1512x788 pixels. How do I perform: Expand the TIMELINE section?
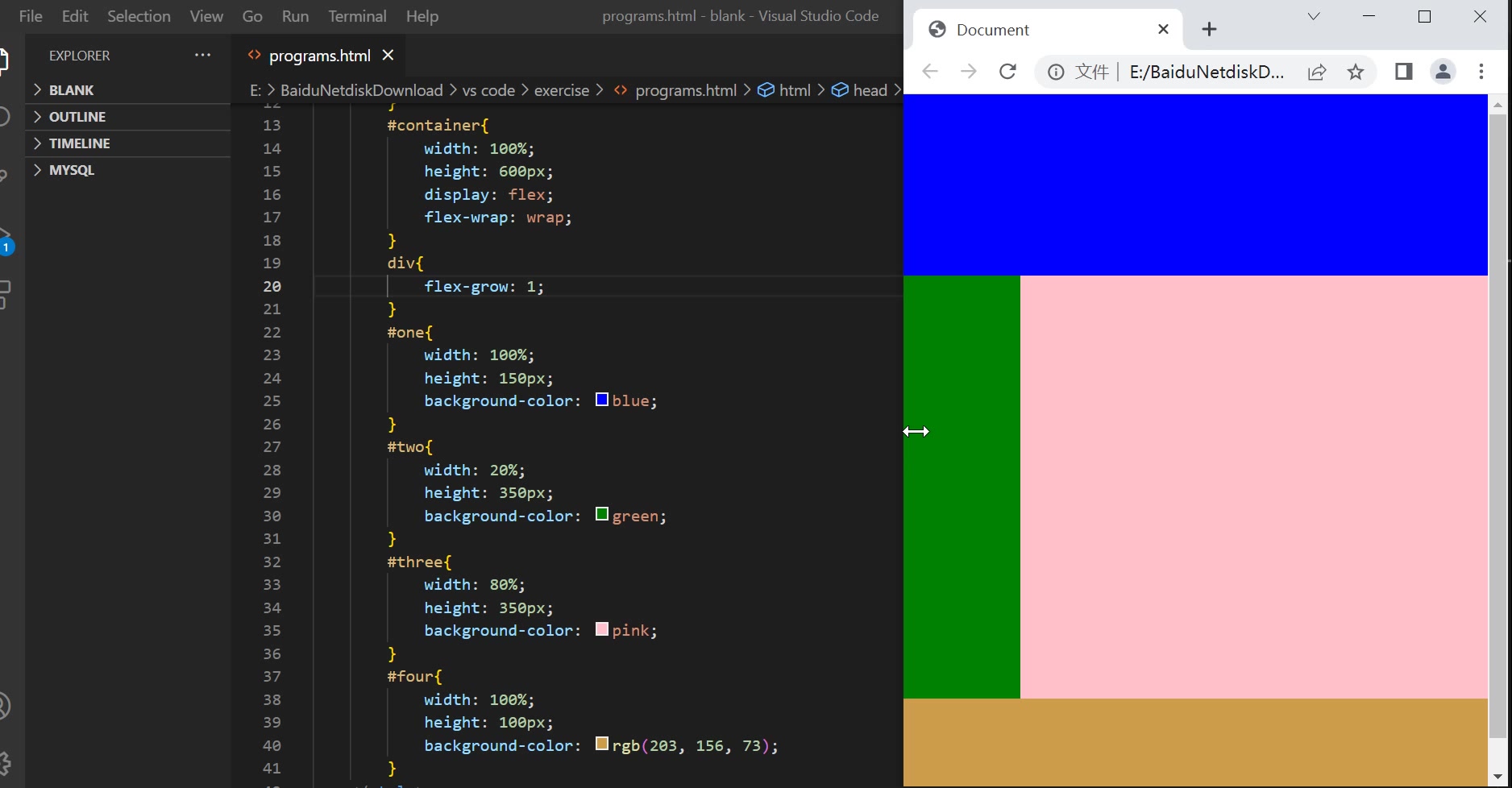click(79, 143)
